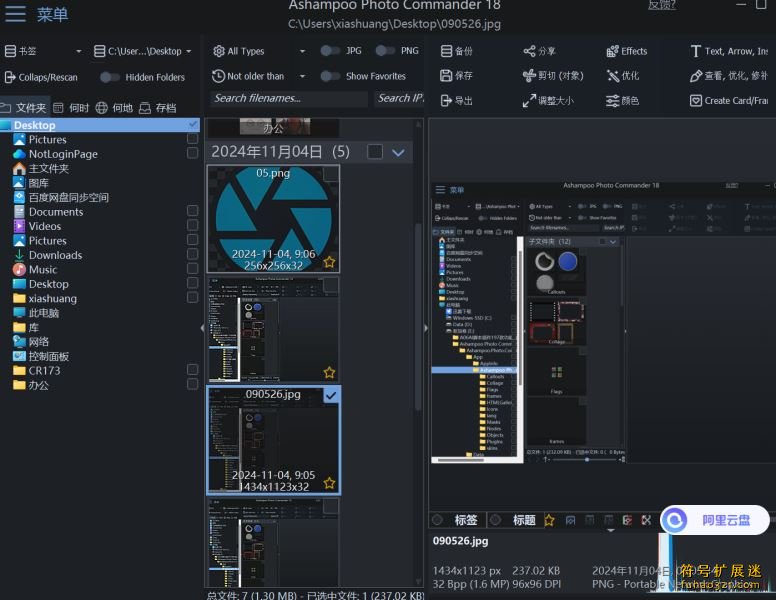The width and height of the screenshot is (776, 600).
Task: Select the 办公 folder in tree
Action: pyautogui.click(x=32, y=385)
